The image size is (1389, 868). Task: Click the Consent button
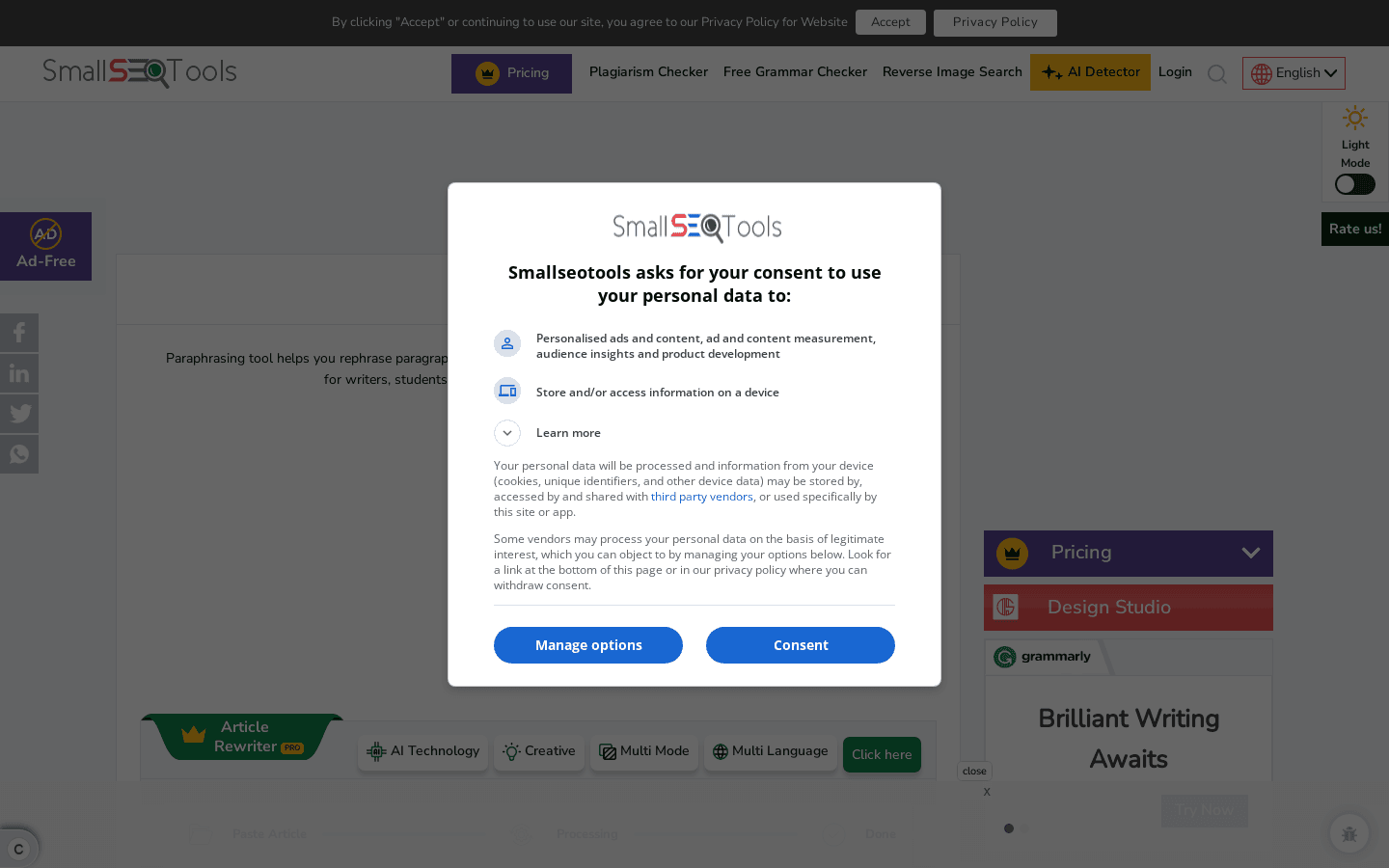[801, 645]
